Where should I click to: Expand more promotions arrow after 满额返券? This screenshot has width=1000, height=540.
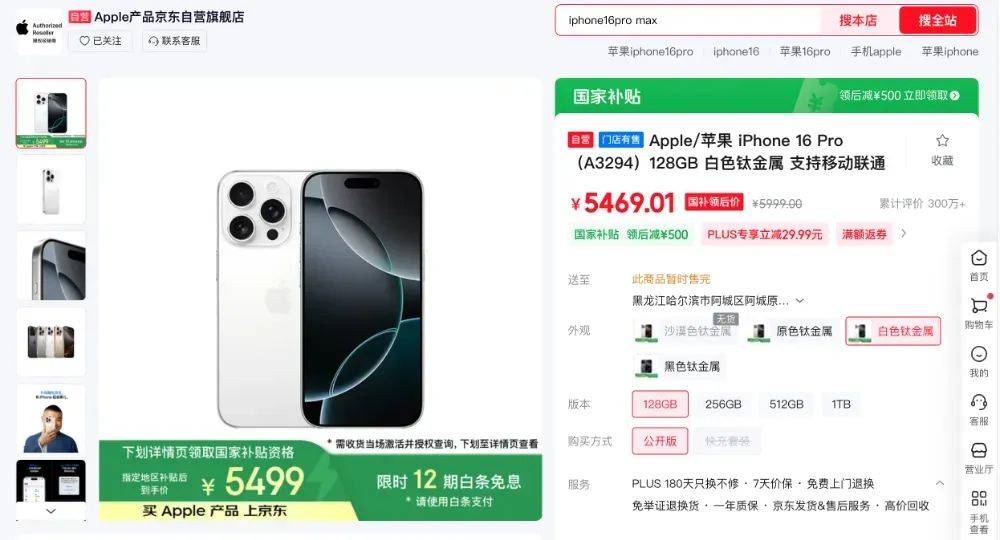tap(903, 234)
